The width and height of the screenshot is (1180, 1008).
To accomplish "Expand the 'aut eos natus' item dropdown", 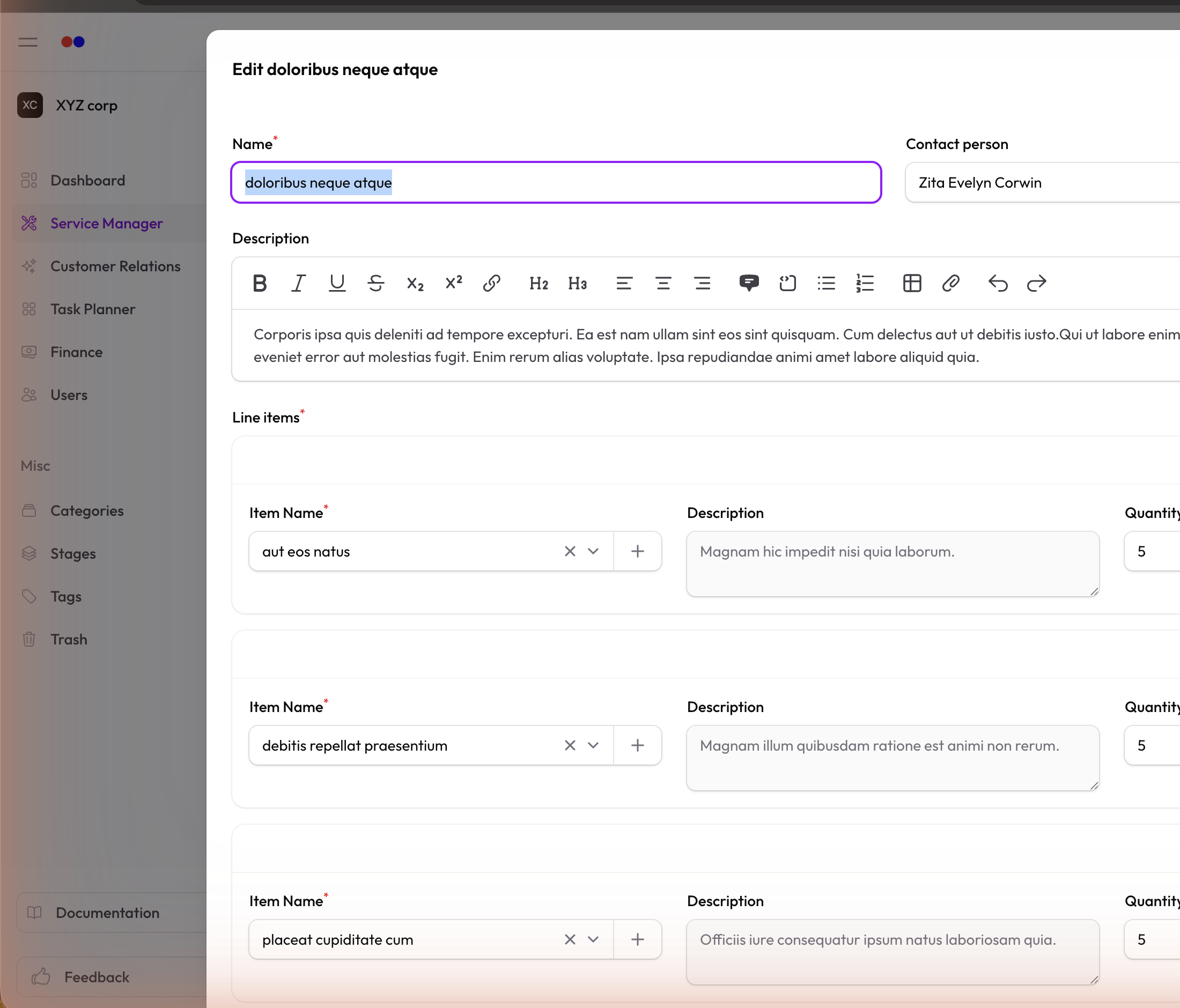I will click(x=593, y=552).
